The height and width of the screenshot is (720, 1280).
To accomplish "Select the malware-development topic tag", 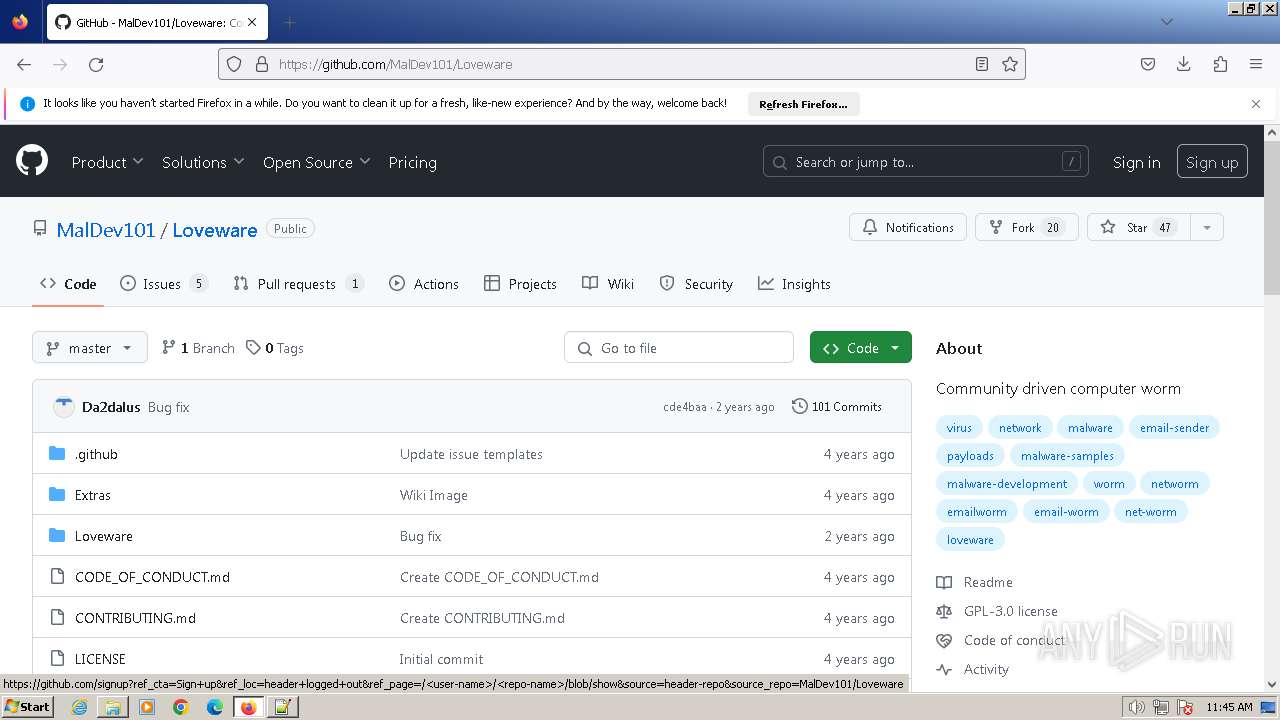I will tap(1007, 484).
